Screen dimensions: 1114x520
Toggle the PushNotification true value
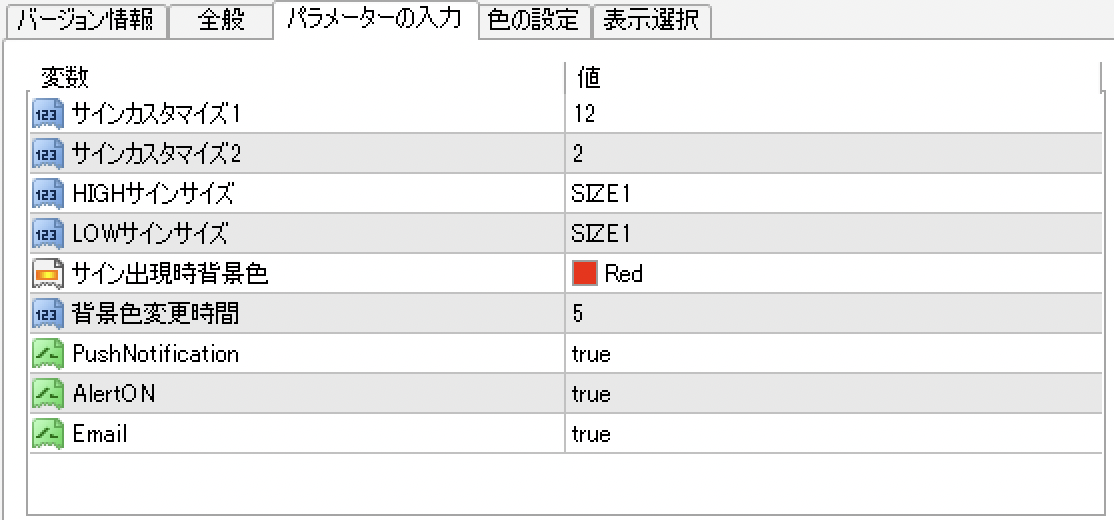[591, 354]
